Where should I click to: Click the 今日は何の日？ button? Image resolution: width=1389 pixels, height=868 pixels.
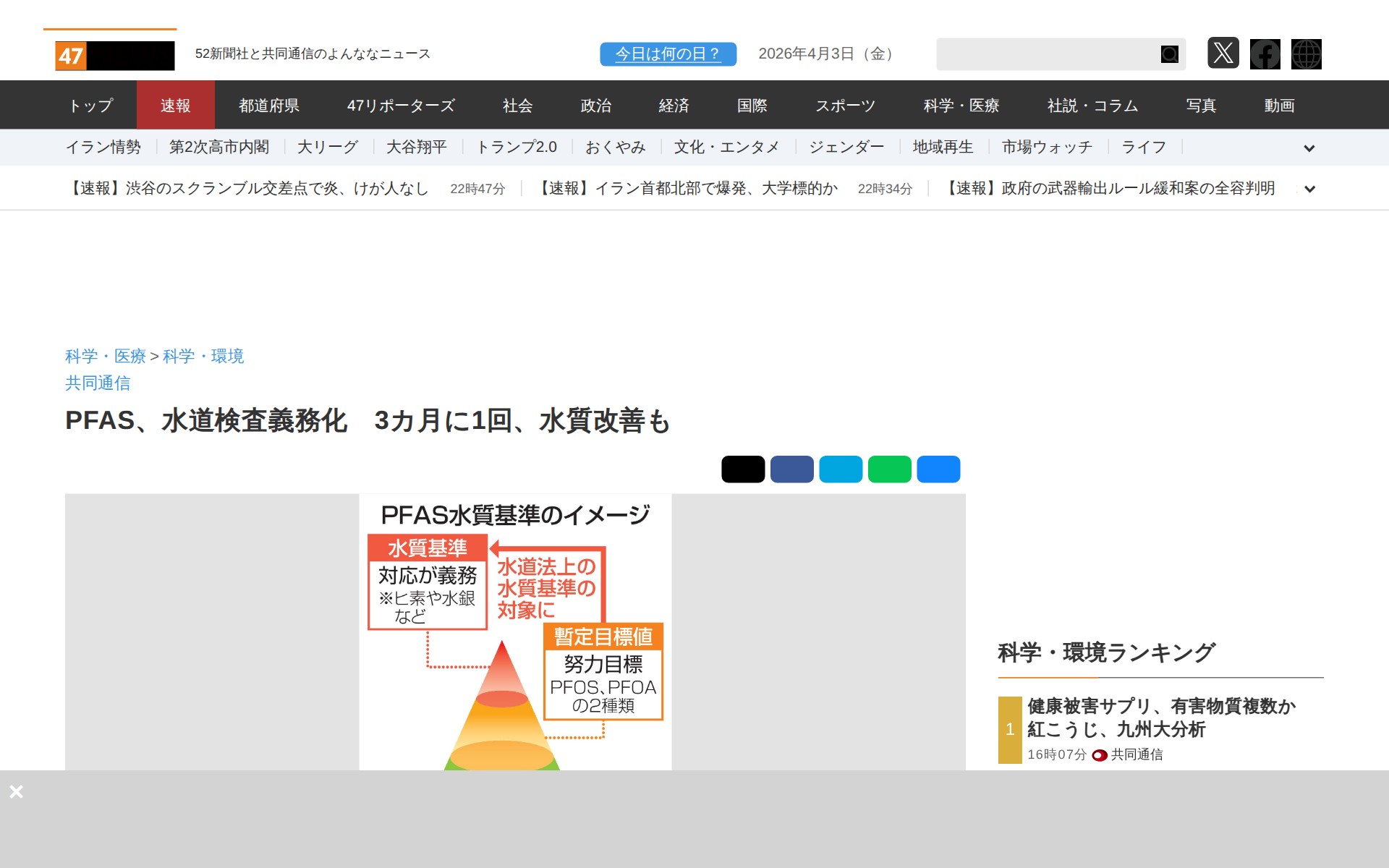668,54
